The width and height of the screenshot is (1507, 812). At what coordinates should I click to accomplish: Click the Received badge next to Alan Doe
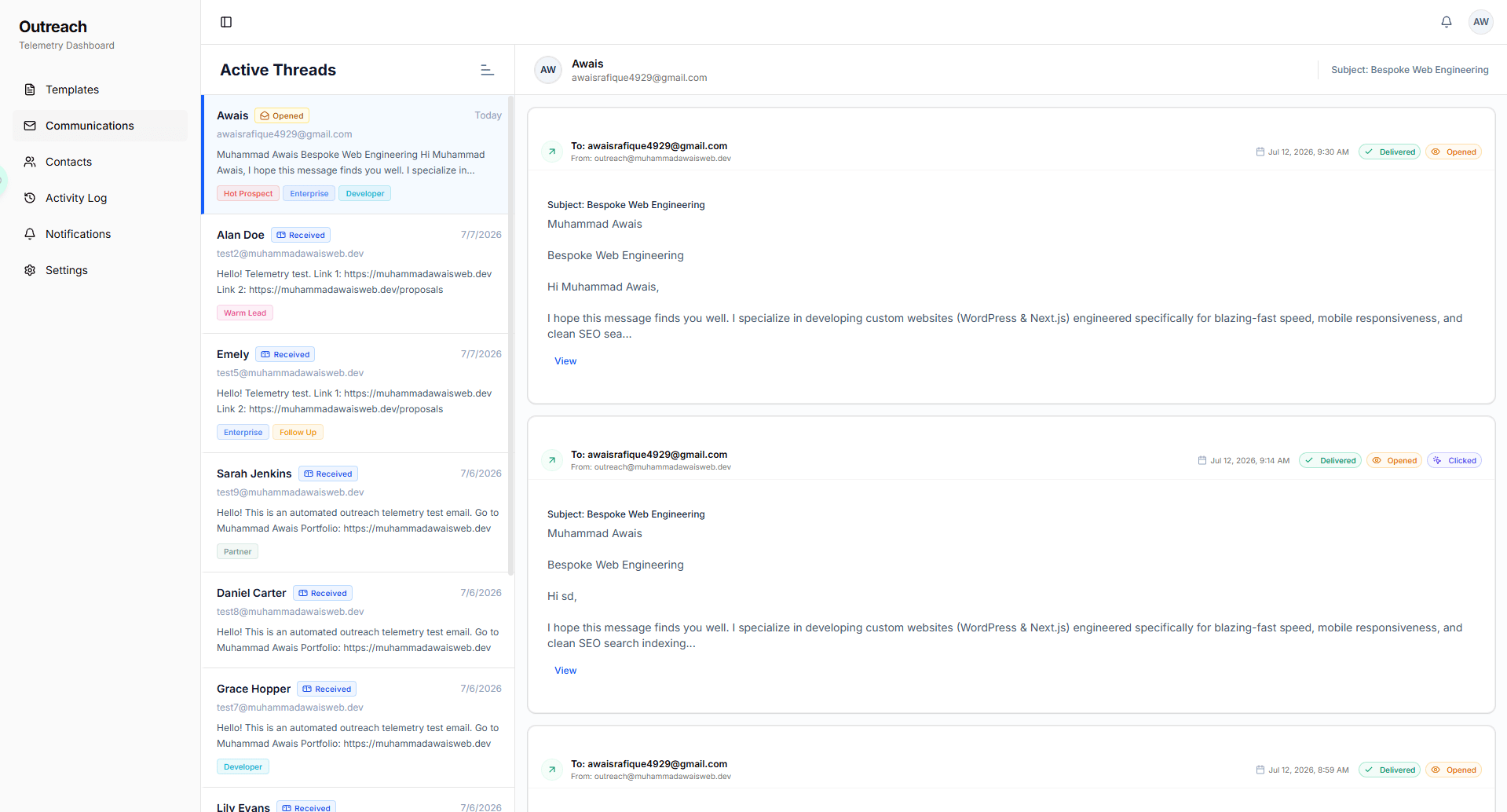click(x=301, y=235)
